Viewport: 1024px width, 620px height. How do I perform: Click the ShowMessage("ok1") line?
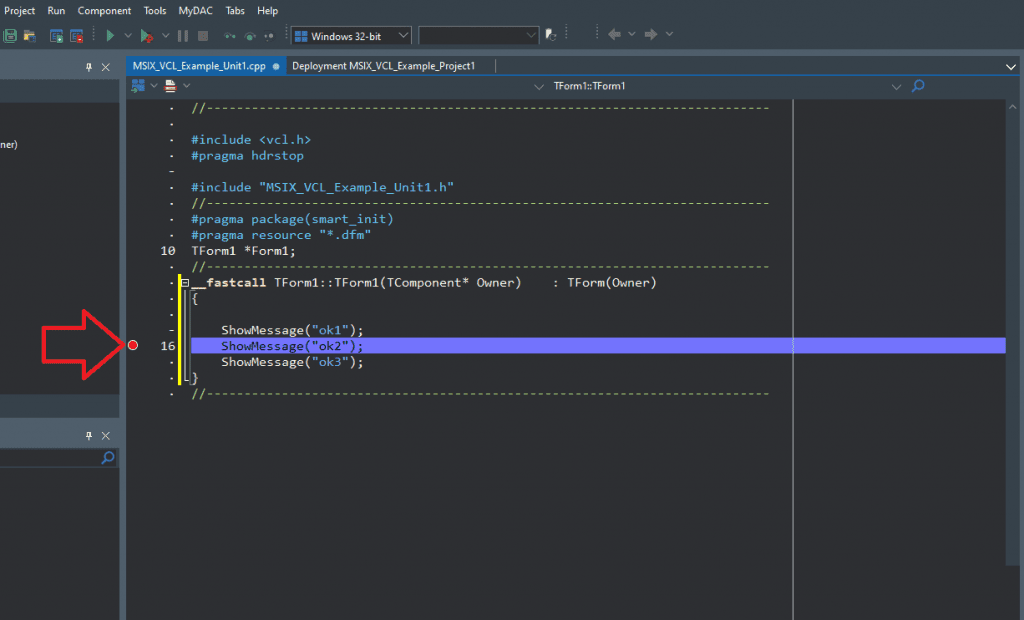pos(292,330)
